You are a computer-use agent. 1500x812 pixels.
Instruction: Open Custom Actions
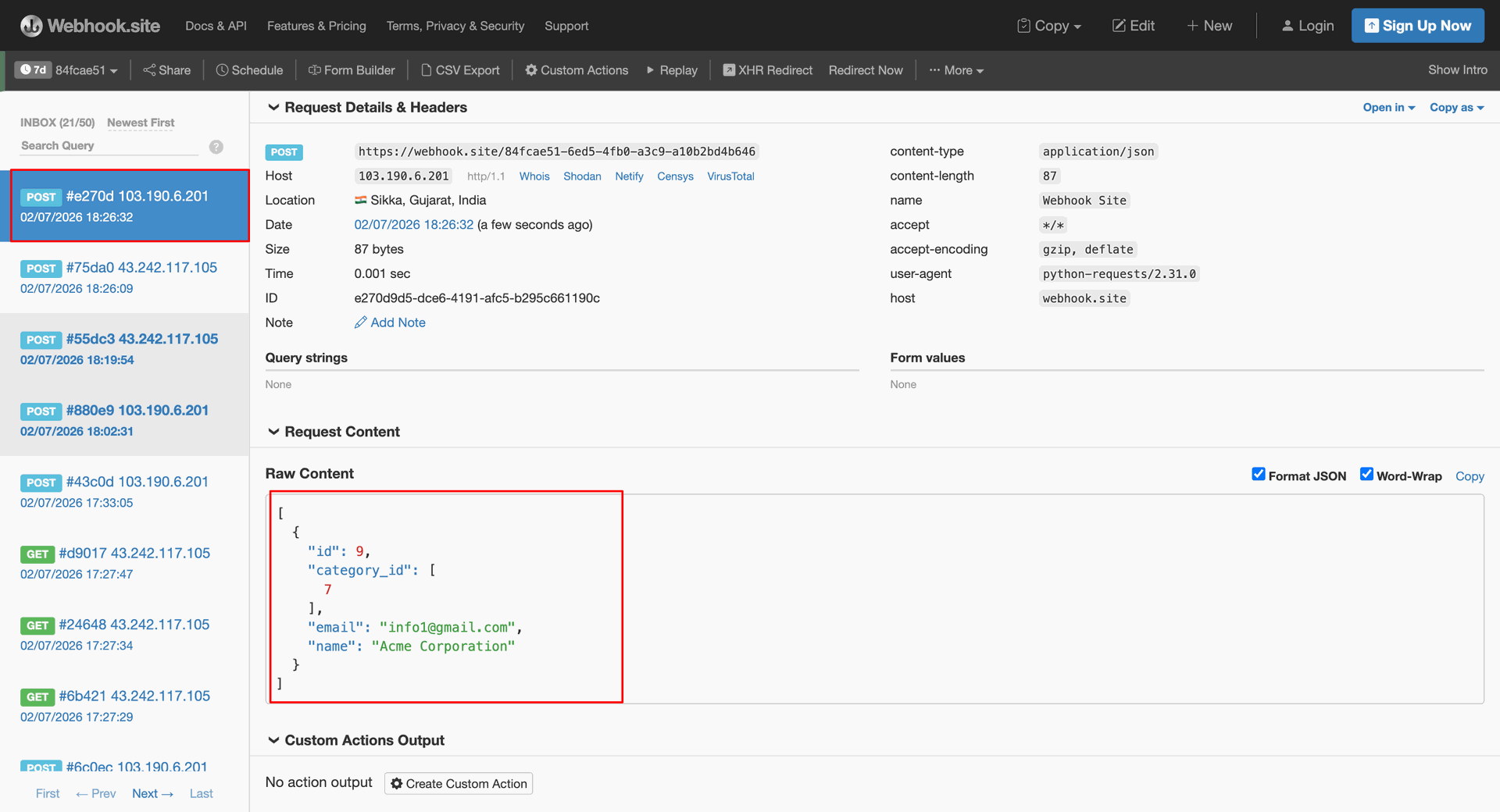coord(577,70)
